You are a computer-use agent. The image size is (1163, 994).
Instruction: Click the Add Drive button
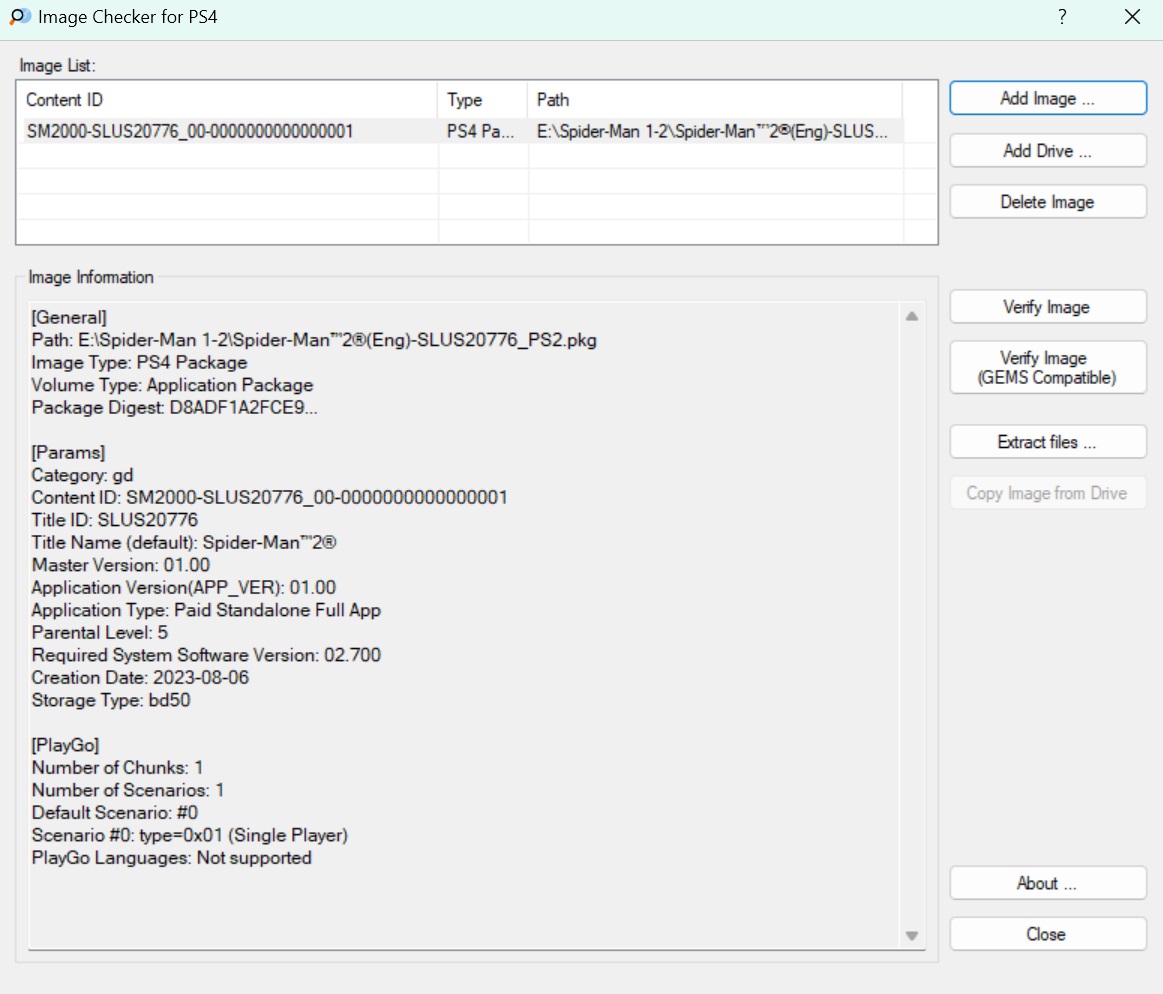tap(1047, 151)
